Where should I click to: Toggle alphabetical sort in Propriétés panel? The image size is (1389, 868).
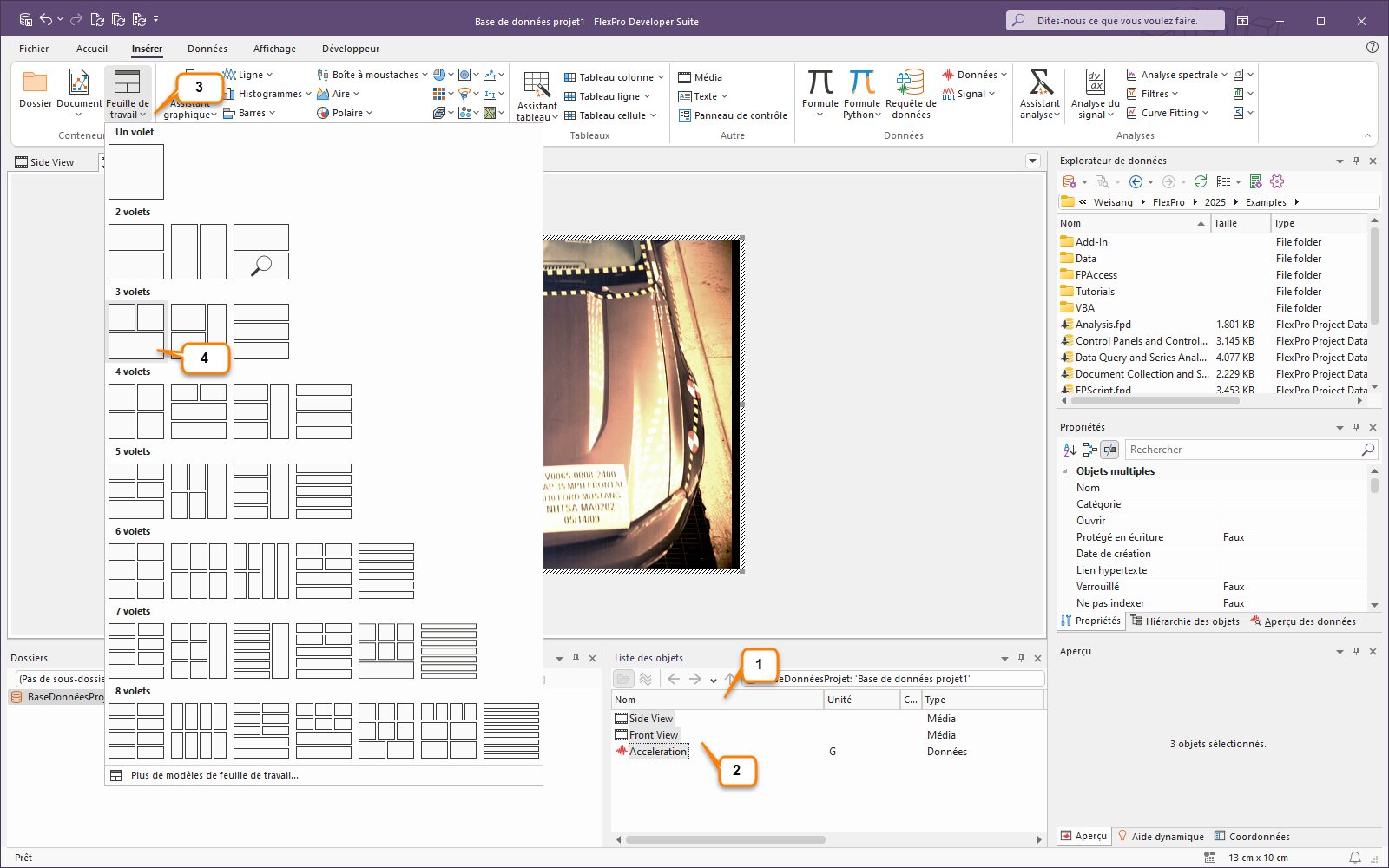click(x=1070, y=450)
